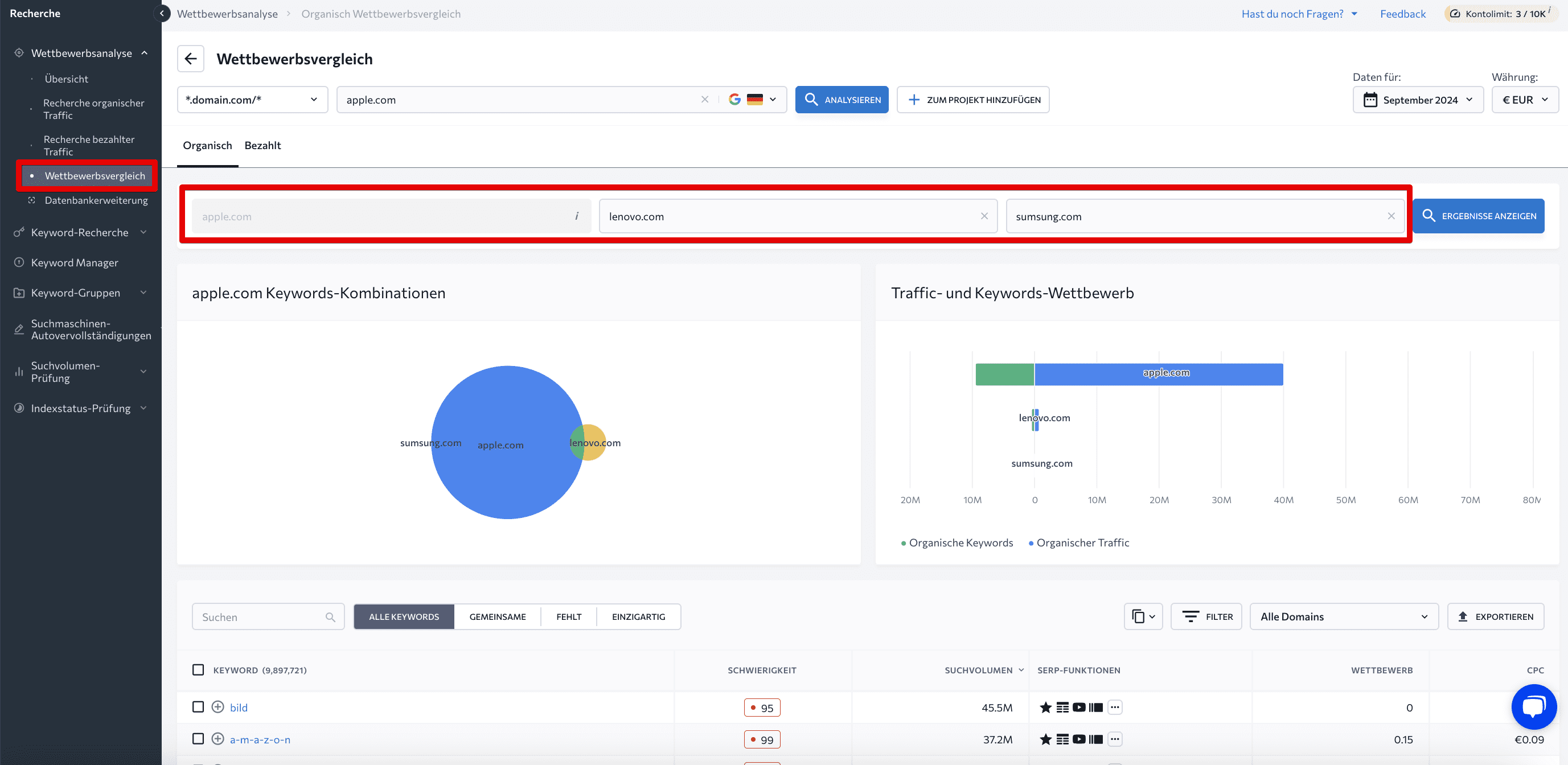Viewport: 1568px width, 765px height.
Task: Click ZUM PROJEKT HINZUFÜGEN button
Action: pos(972,99)
